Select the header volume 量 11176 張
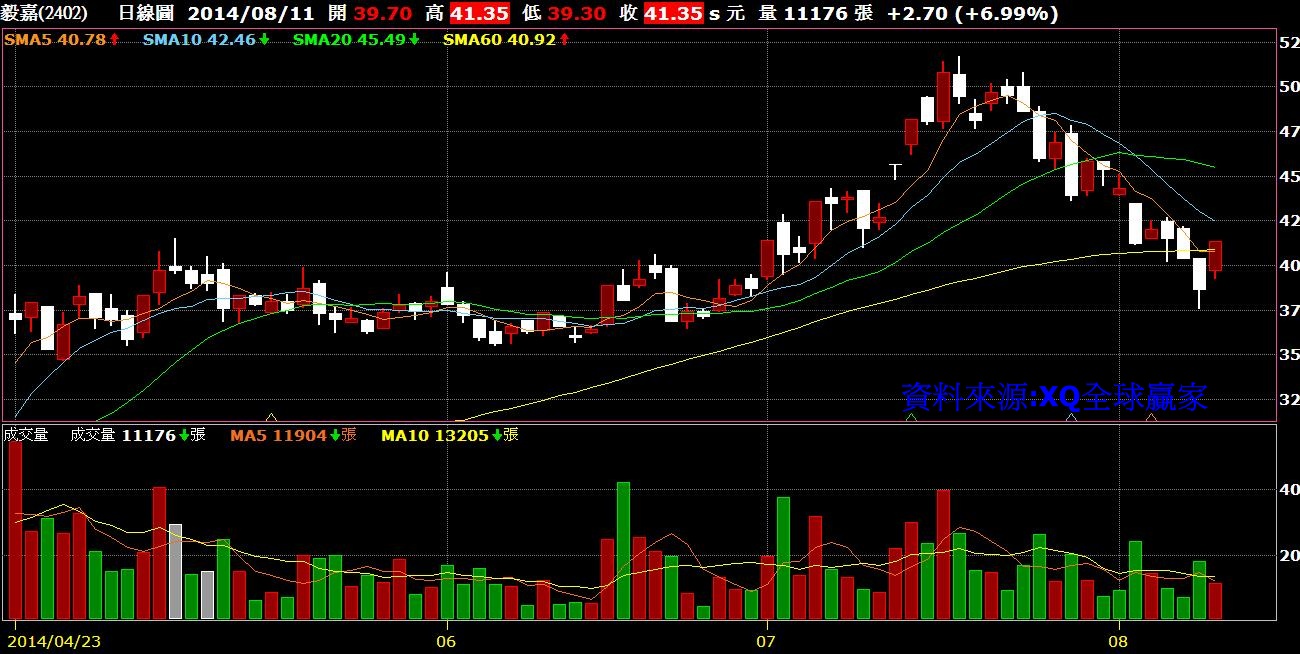Image resolution: width=1300 pixels, height=654 pixels. coord(815,13)
